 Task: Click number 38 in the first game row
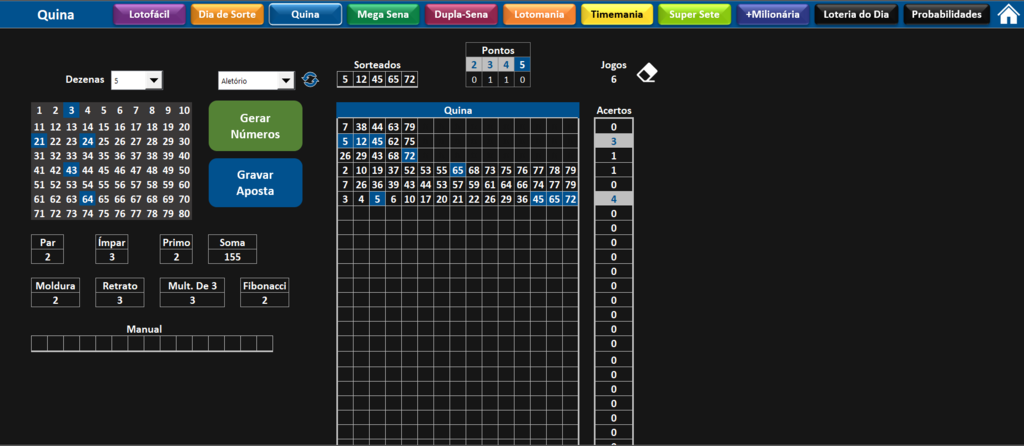(360, 127)
